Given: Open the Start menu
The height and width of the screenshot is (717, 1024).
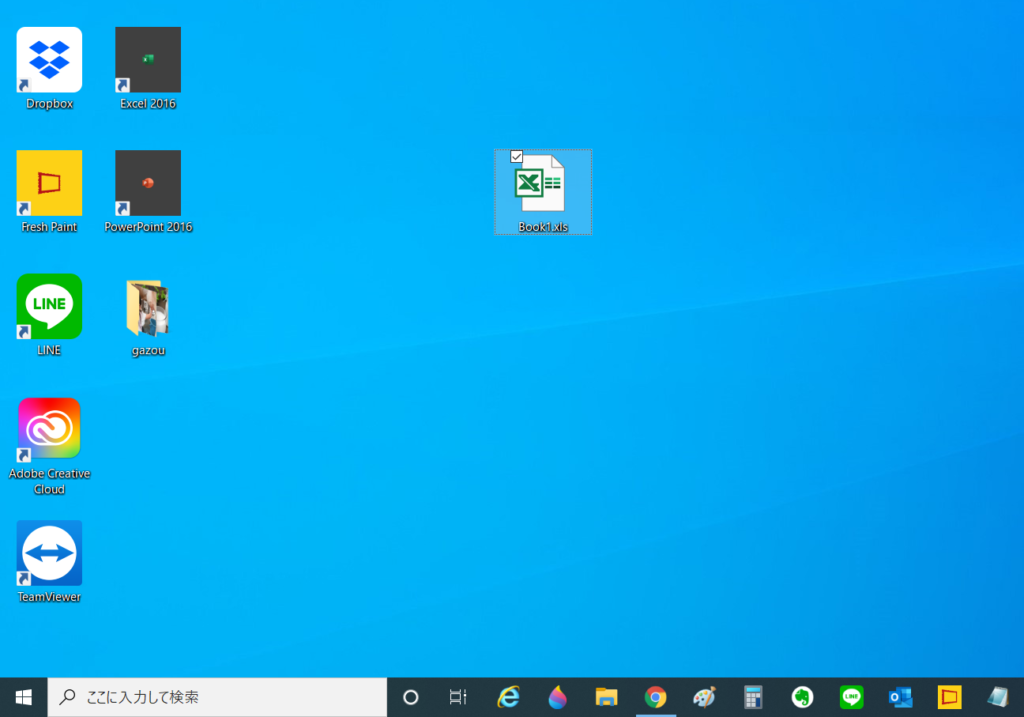Looking at the screenshot, I should tap(22, 697).
